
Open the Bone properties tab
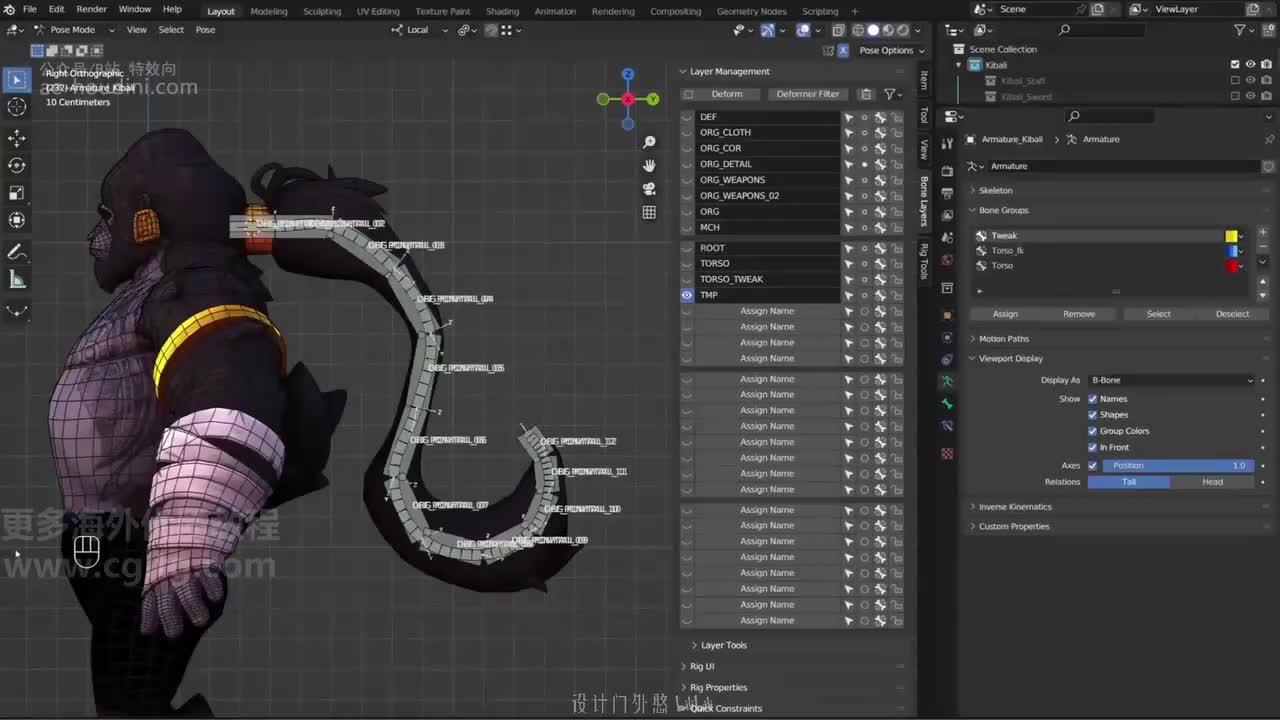(x=947, y=403)
